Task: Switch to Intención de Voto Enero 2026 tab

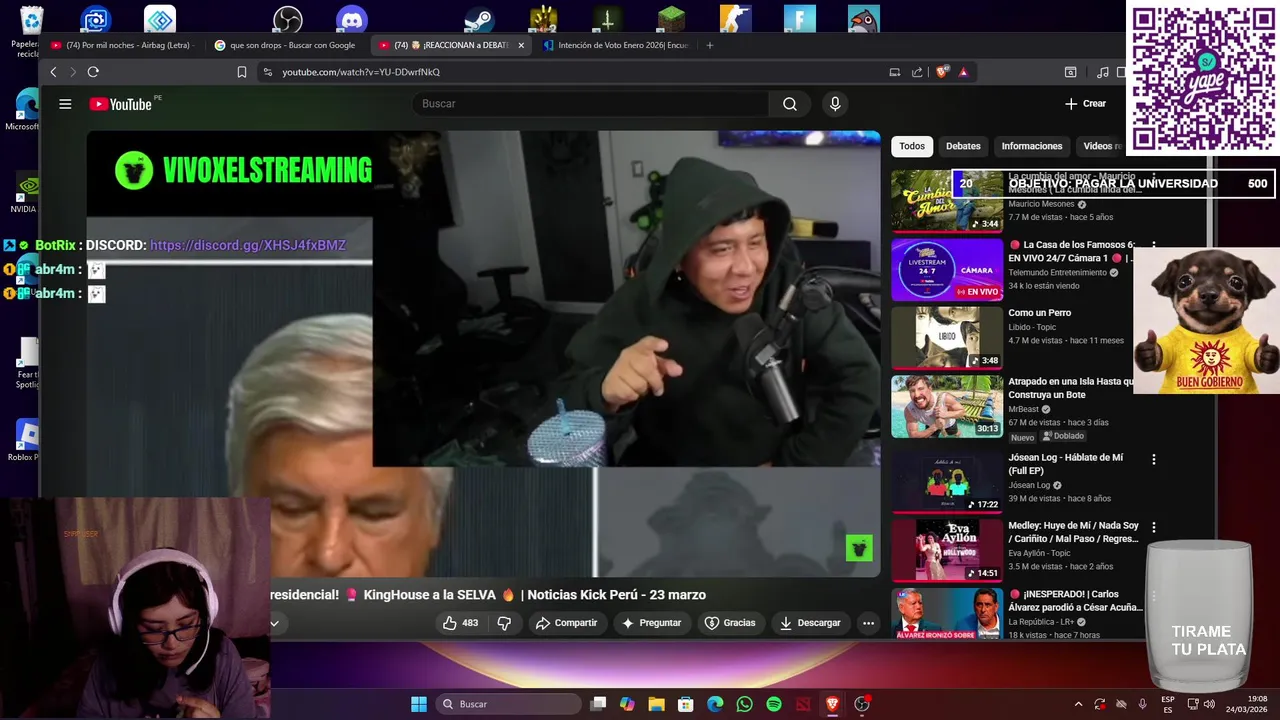Action: coord(616,45)
